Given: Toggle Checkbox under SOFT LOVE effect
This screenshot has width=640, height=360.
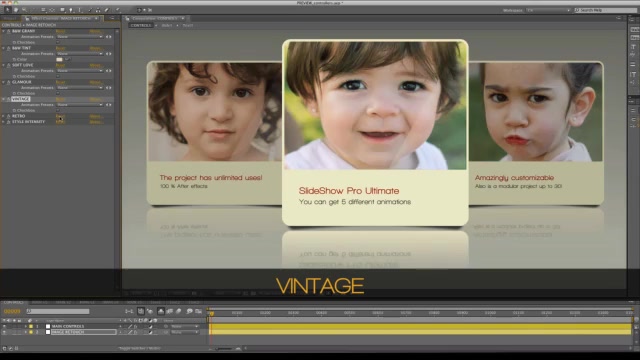Looking at the screenshot, I should [x=58, y=76].
